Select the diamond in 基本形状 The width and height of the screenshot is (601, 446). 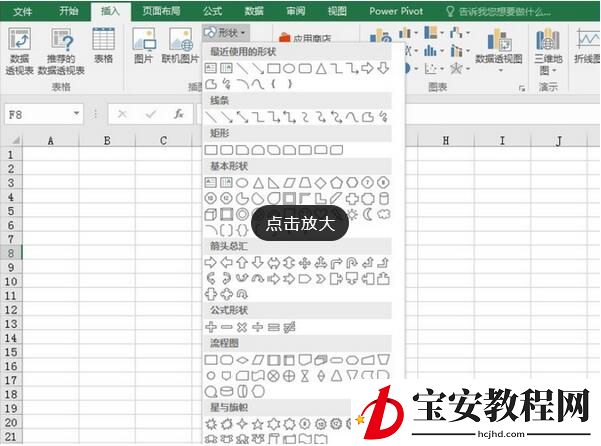coord(320,183)
